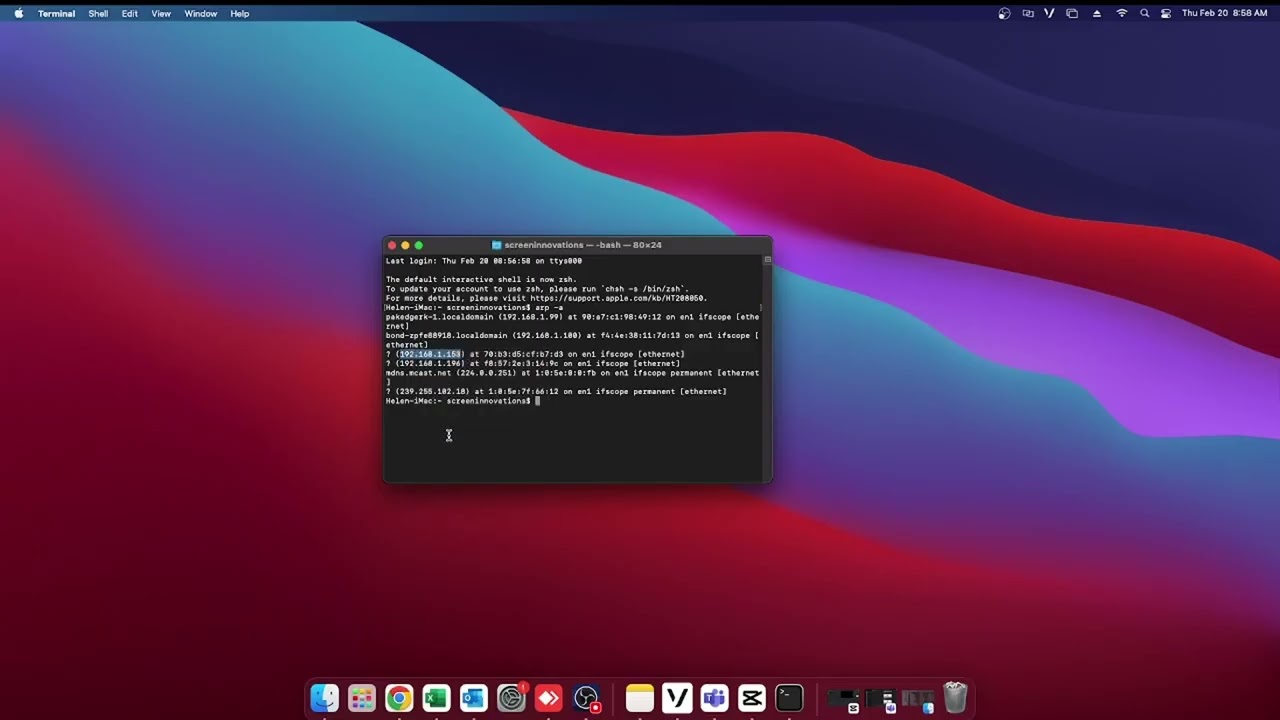The image size is (1280, 720).
Task: Open the Notes app in Dock
Action: pos(640,697)
